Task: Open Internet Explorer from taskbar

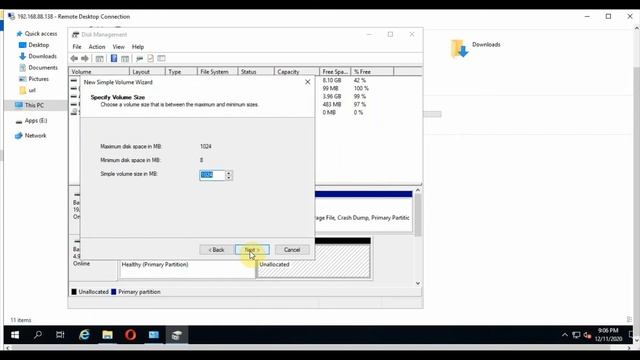Action: (84, 335)
